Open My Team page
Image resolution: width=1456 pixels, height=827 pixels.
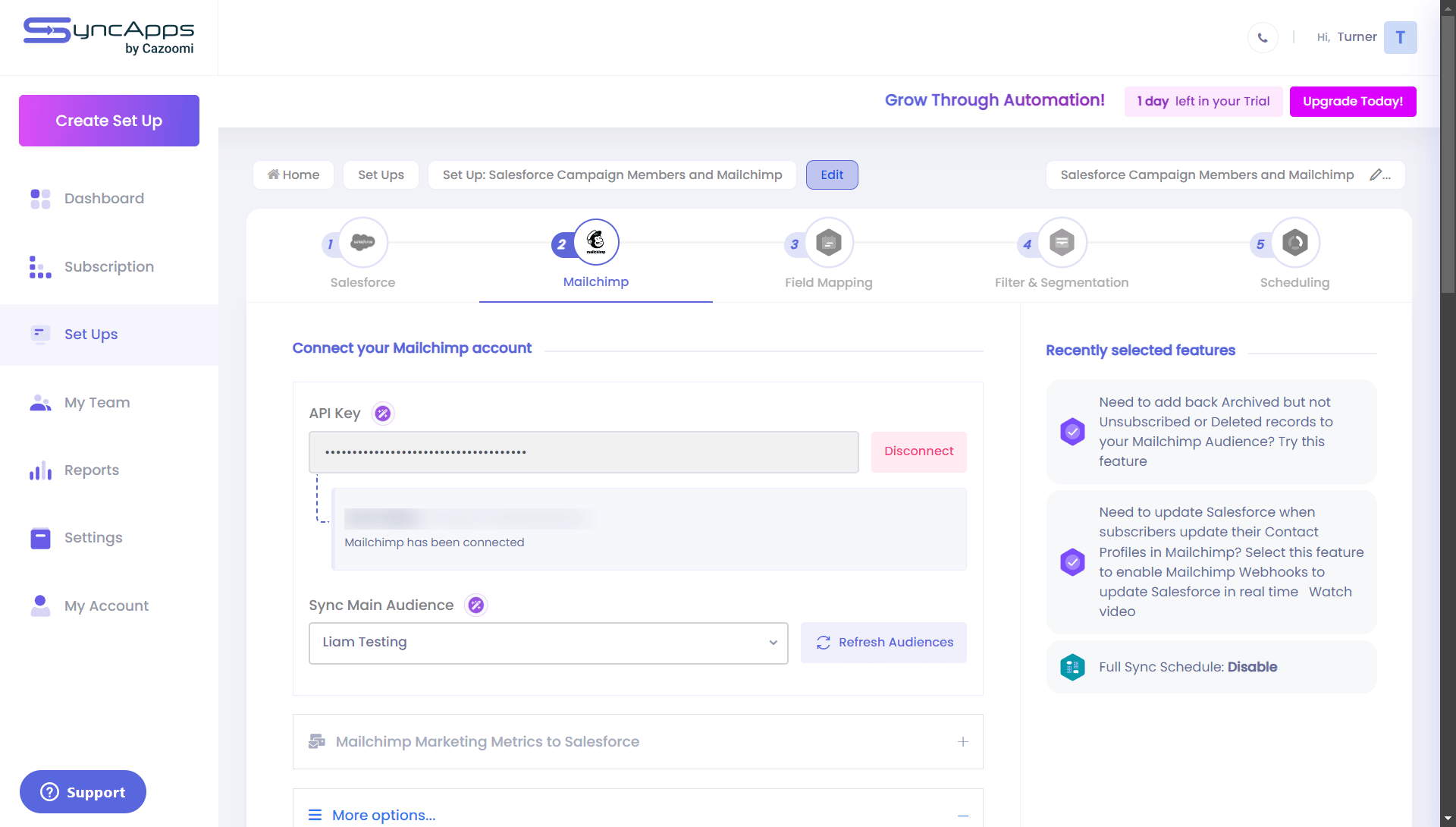[97, 403]
